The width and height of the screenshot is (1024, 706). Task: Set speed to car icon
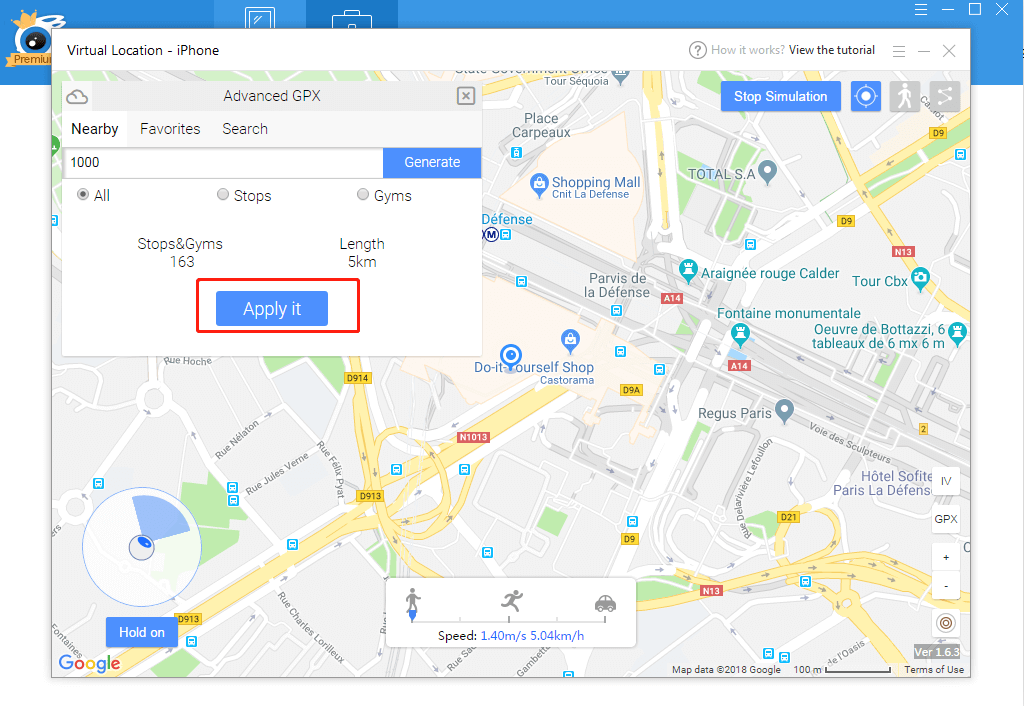tap(605, 603)
